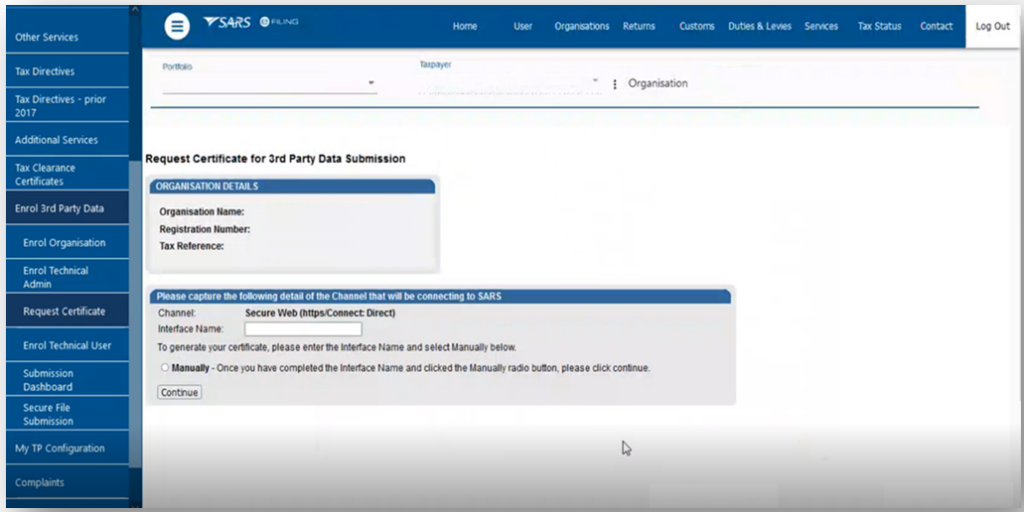This screenshot has width=1024, height=512.
Task: Select Request Certificate in the sidebar
Action: (67, 311)
